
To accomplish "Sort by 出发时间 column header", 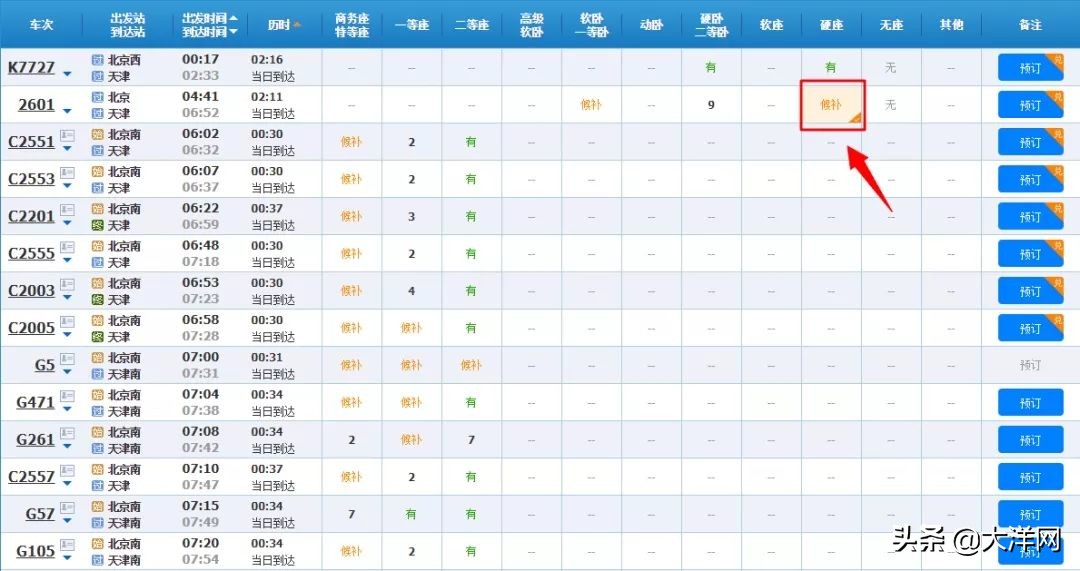I will coord(205,18).
